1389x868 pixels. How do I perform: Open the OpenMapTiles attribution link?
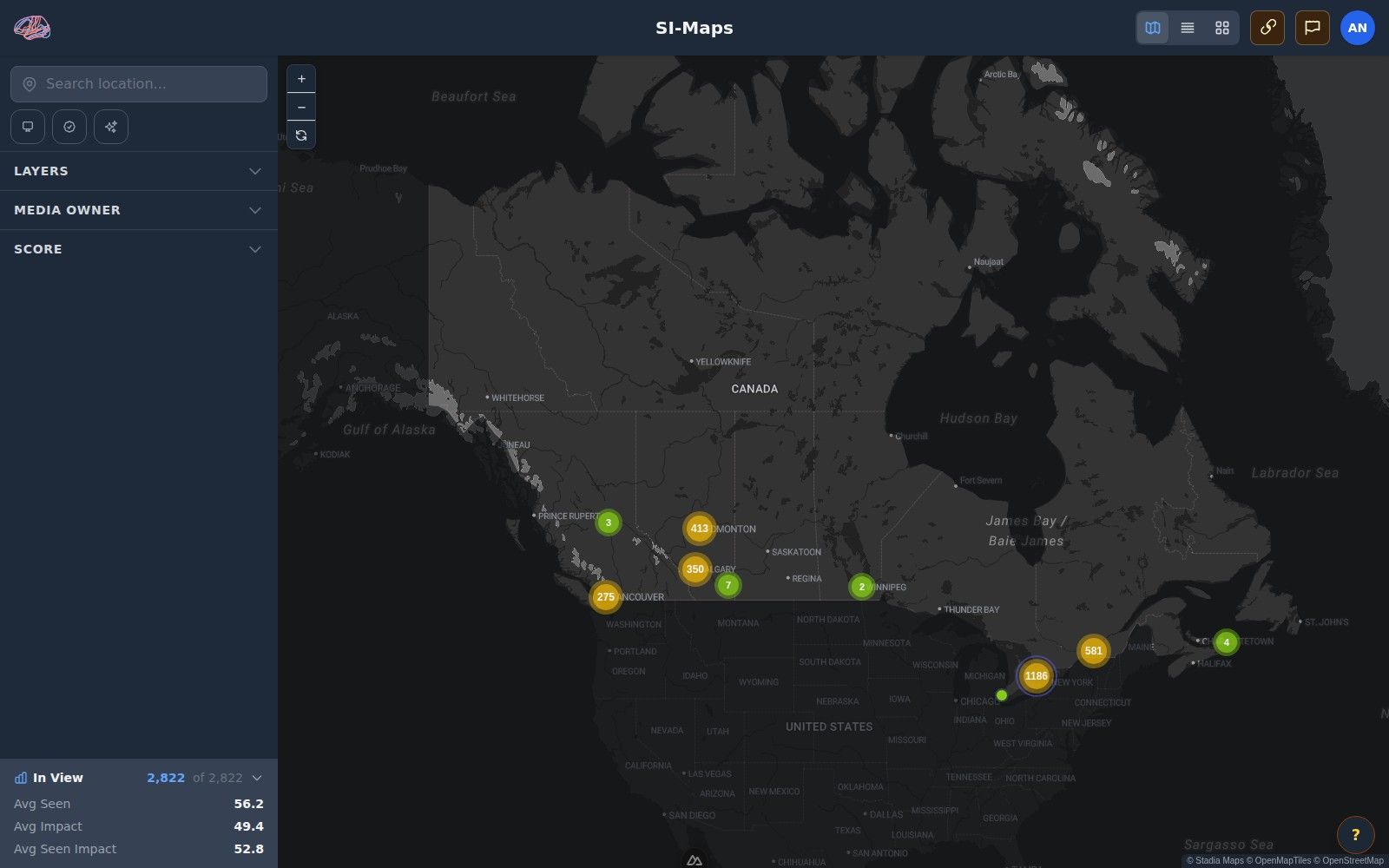(1282, 861)
